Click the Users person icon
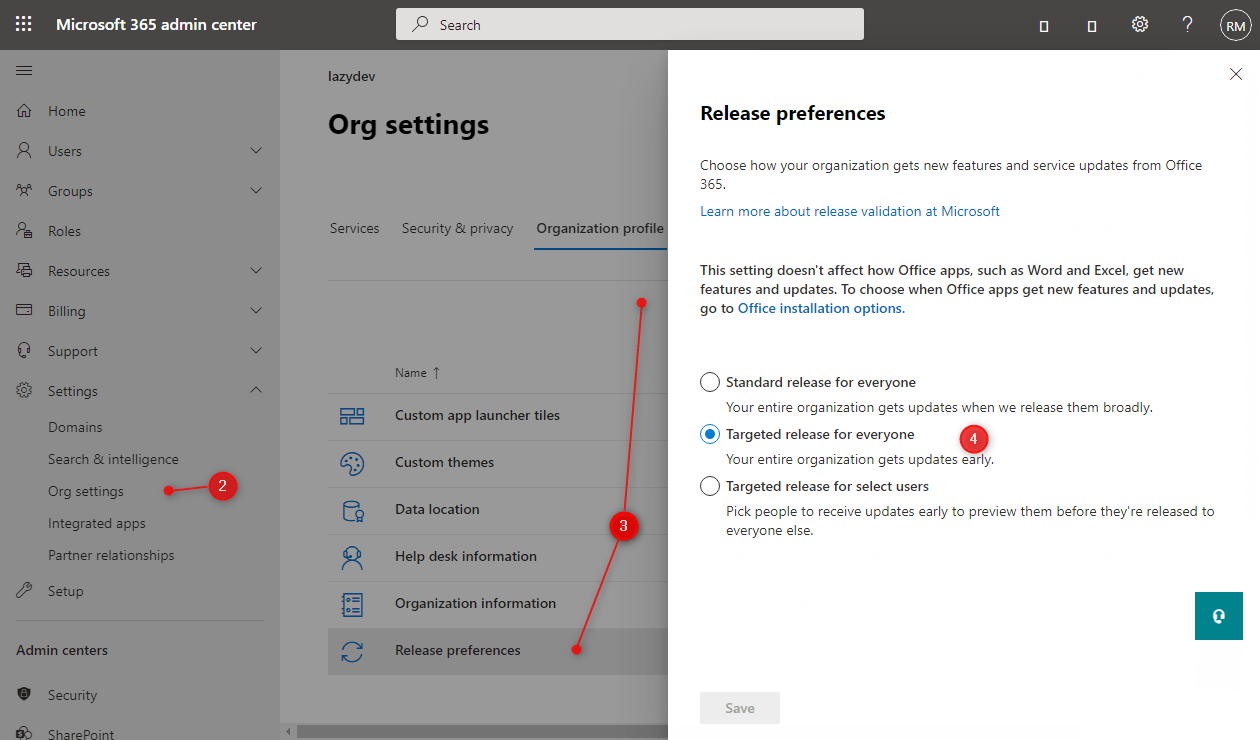The width and height of the screenshot is (1260, 740). pyautogui.click(x=24, y=151)
